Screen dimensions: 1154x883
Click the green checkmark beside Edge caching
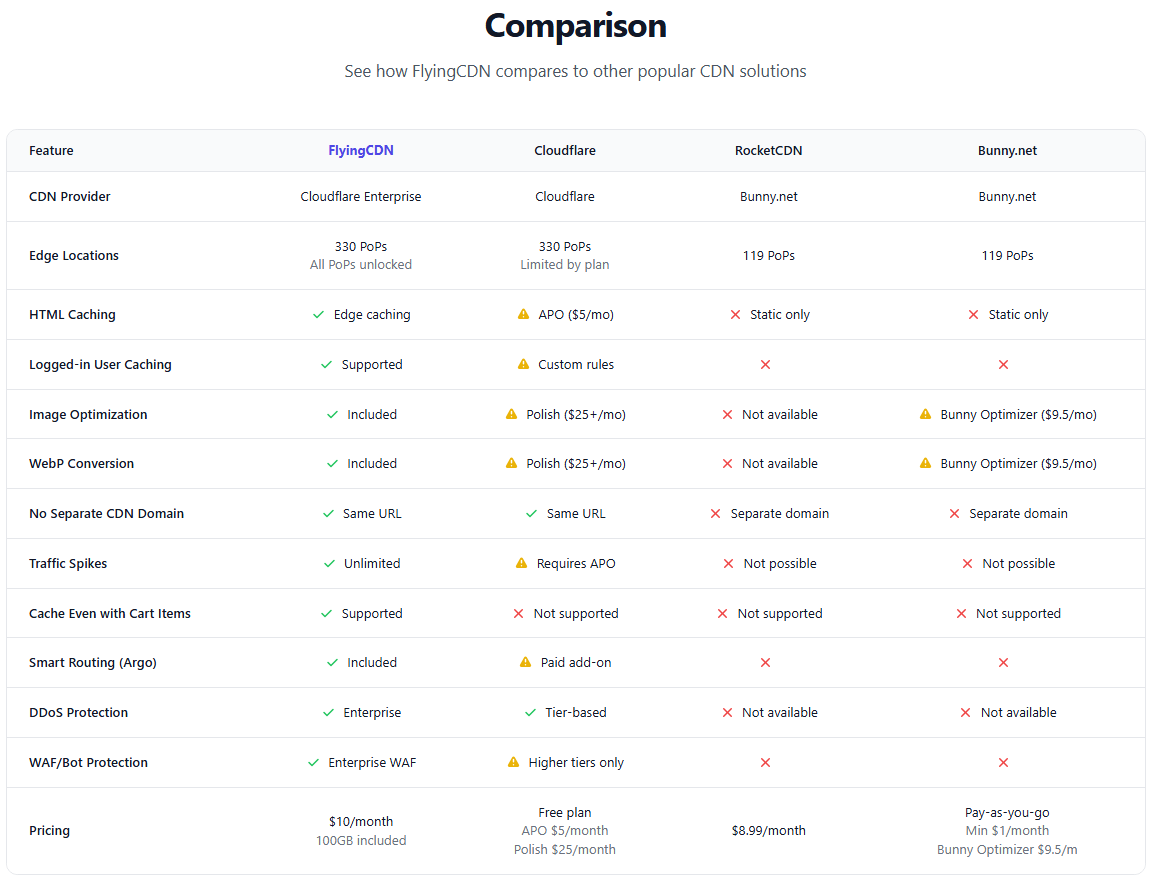[x=318, y=314]
